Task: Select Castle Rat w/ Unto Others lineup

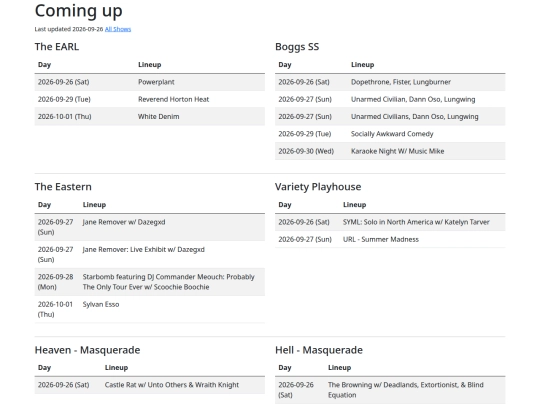Action: point(172,385)
